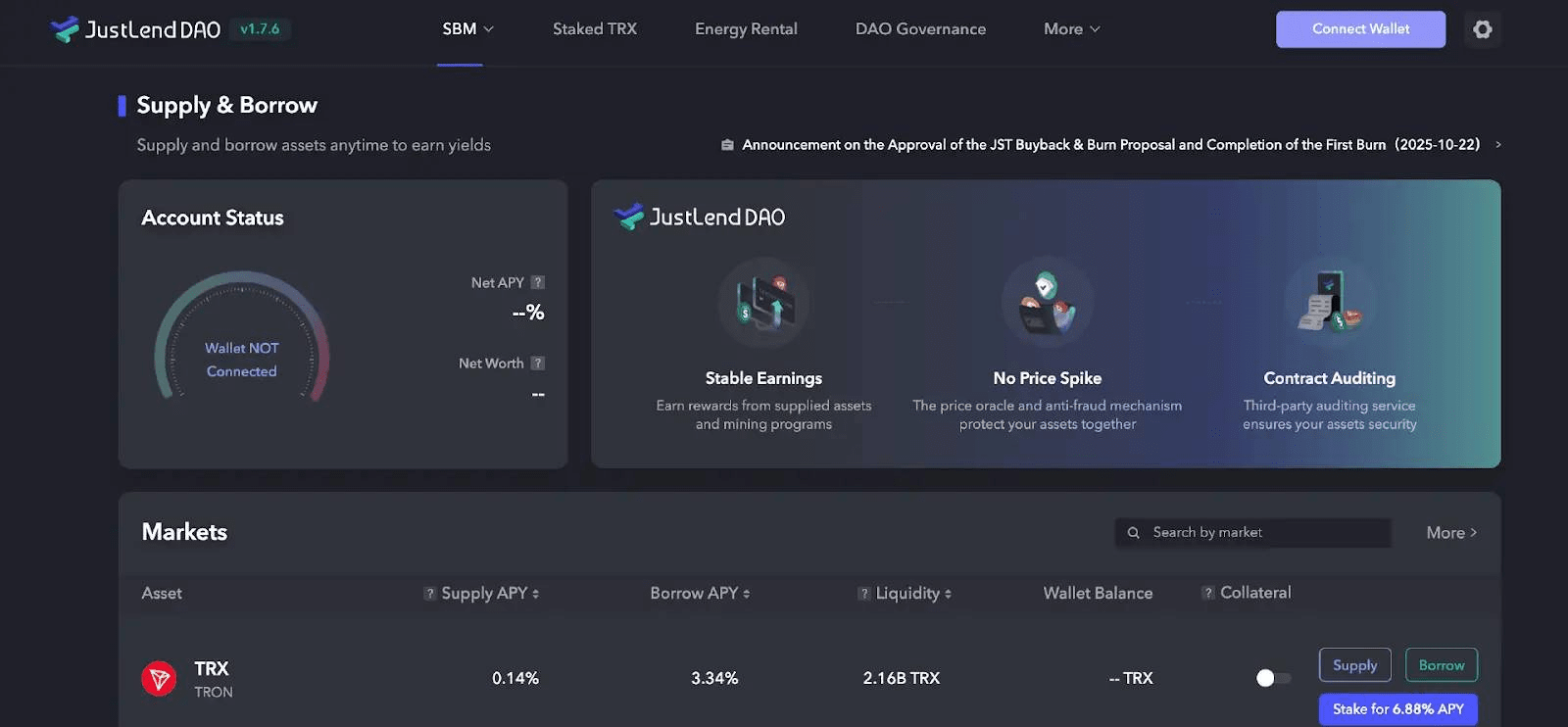The width and height of the screenshot is (1568, 727).
Task: Sort markets by Supply APY
Action: [490, 593]
